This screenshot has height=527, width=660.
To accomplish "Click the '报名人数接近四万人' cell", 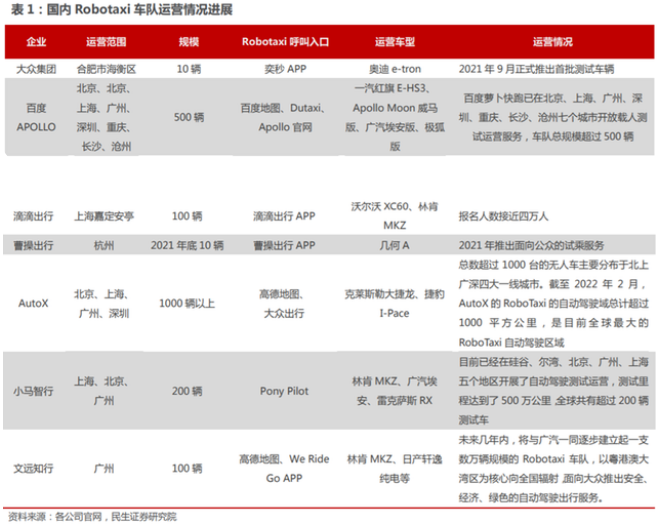I will [503, 216].
